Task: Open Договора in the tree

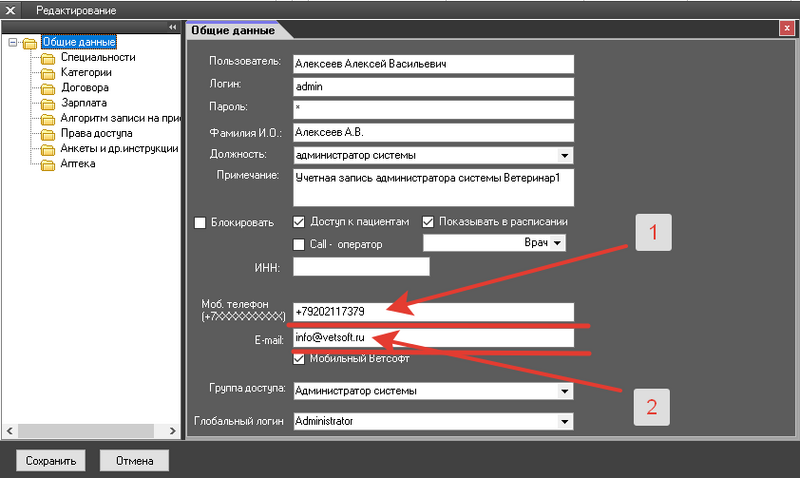Action: [x=85, y=88]
